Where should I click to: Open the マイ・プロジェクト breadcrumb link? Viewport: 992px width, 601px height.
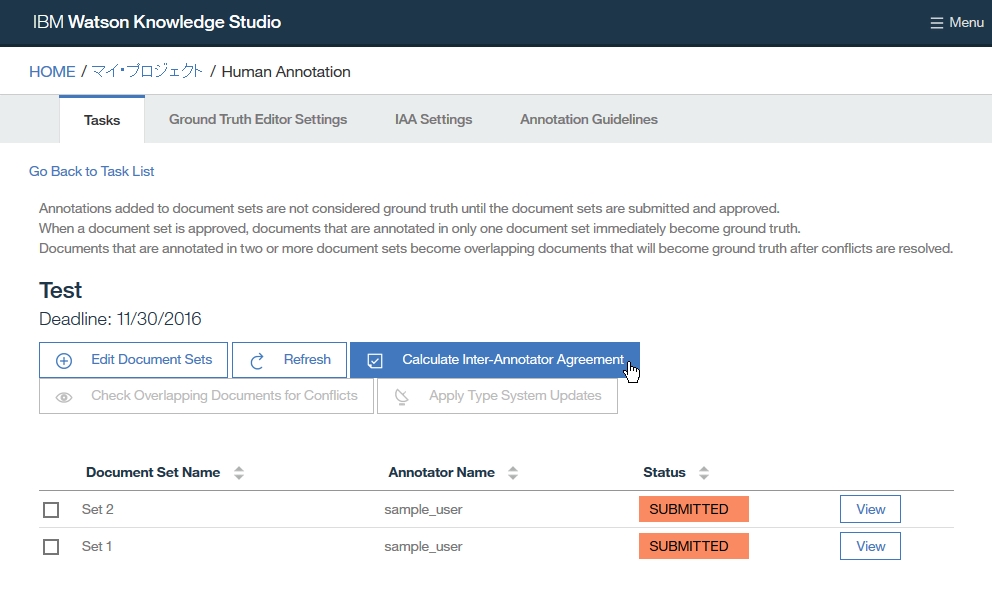click(x=147, y=72)
